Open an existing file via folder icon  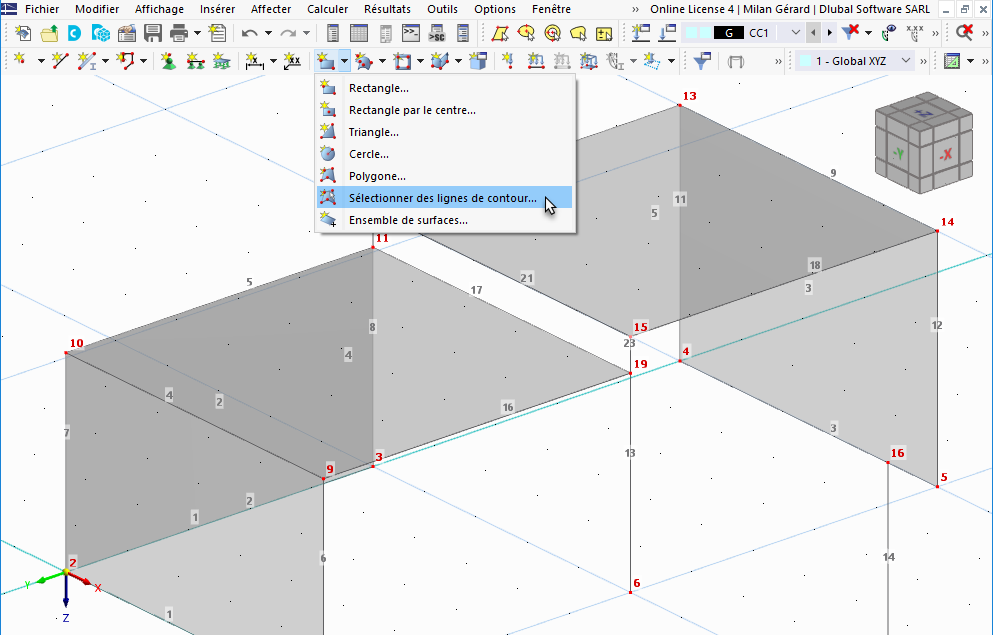(x=49, y=33)
